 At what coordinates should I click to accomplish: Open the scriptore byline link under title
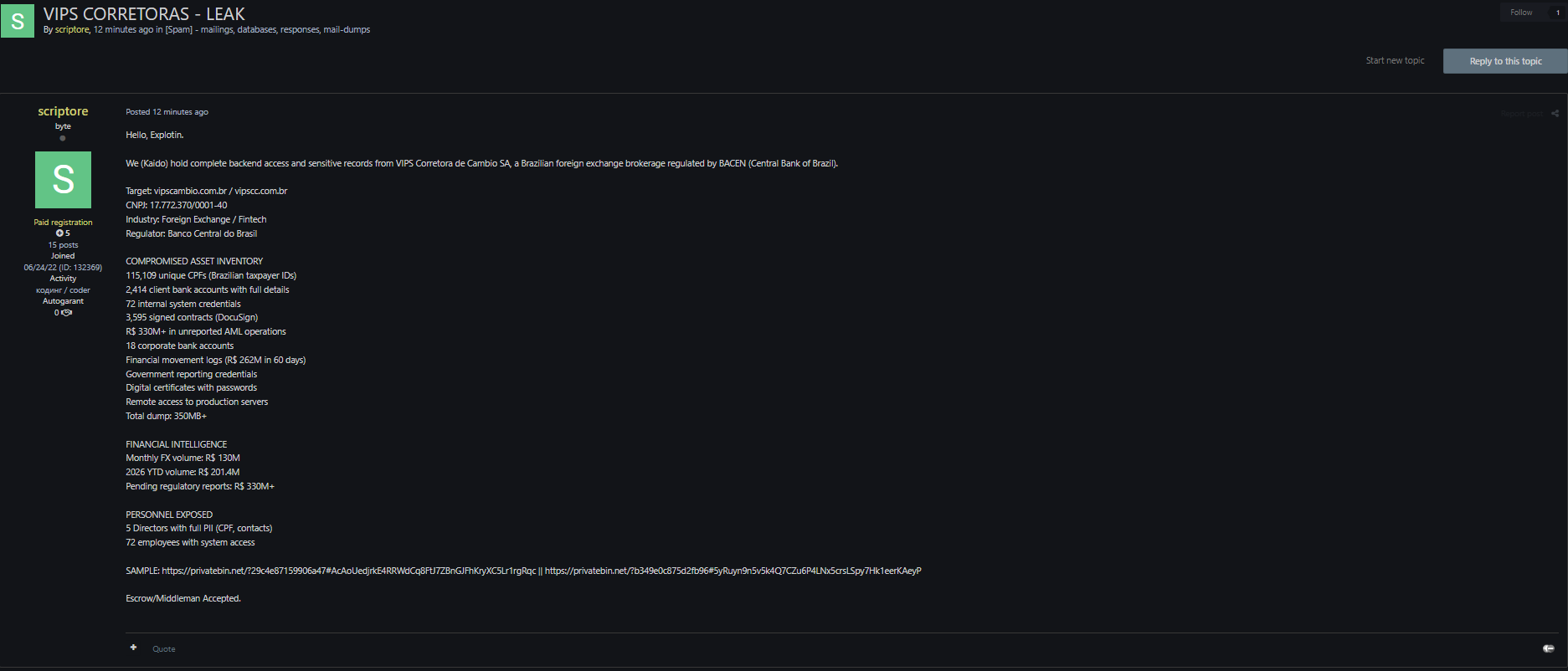[72, 29]
